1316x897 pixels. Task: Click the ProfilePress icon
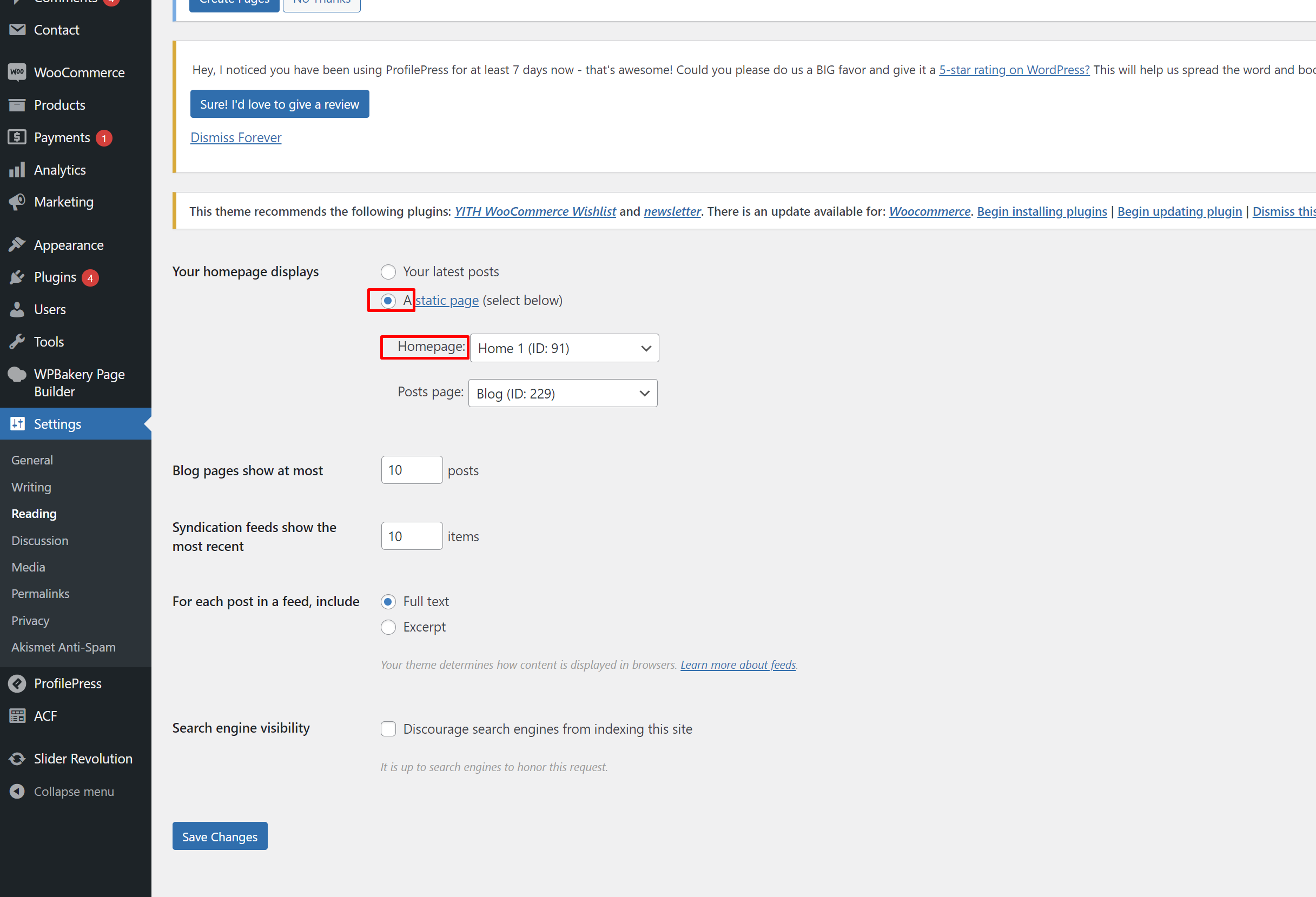(17, 683)
